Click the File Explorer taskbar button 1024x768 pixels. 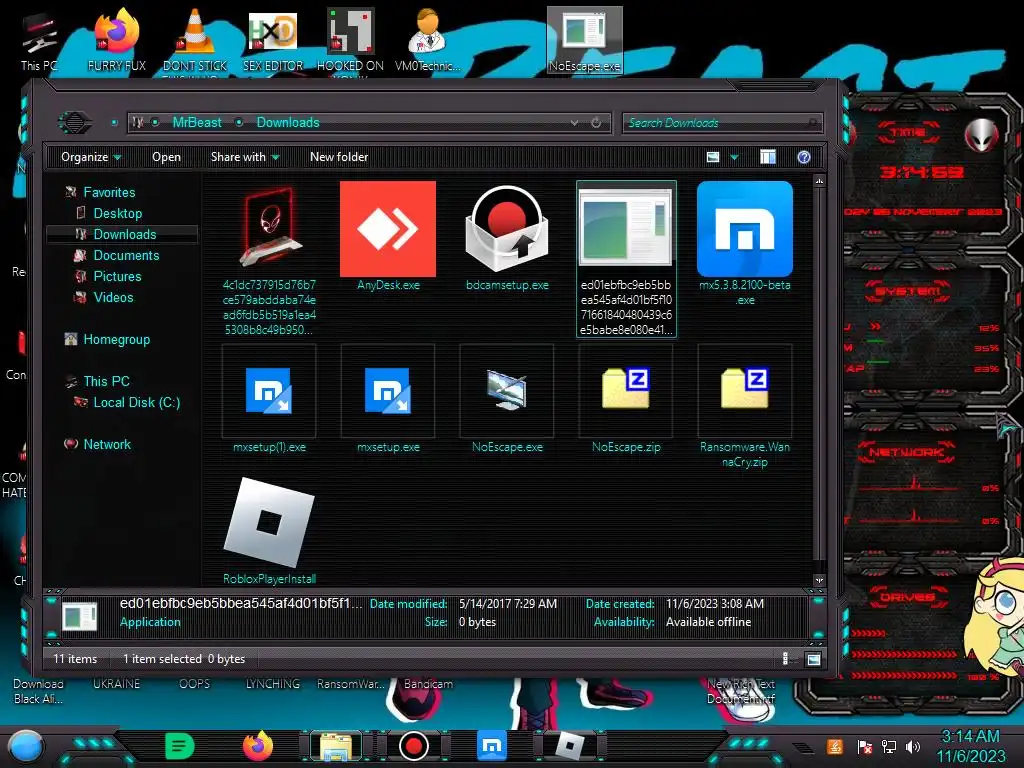[x=336, y=746]
